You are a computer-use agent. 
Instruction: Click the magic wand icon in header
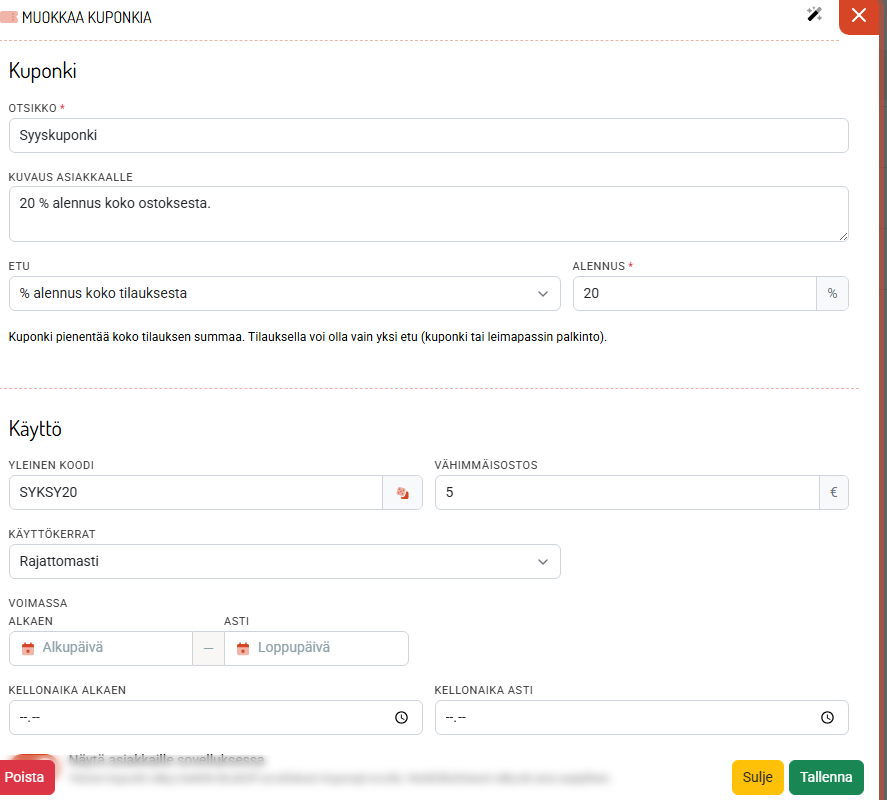pos(814,14)
